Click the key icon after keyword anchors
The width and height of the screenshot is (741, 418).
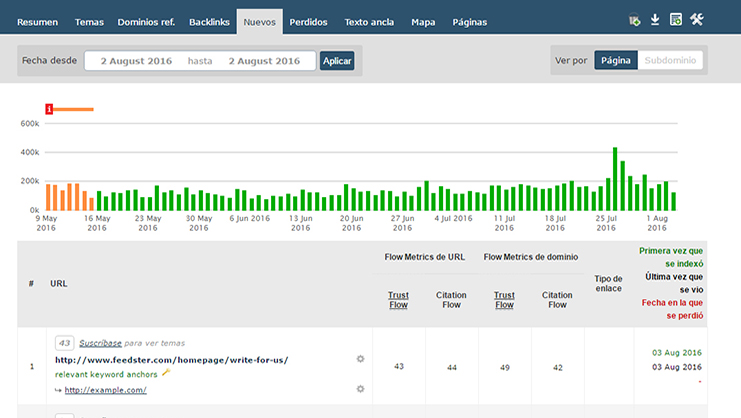pyautogui.click(x=166, y=373)
